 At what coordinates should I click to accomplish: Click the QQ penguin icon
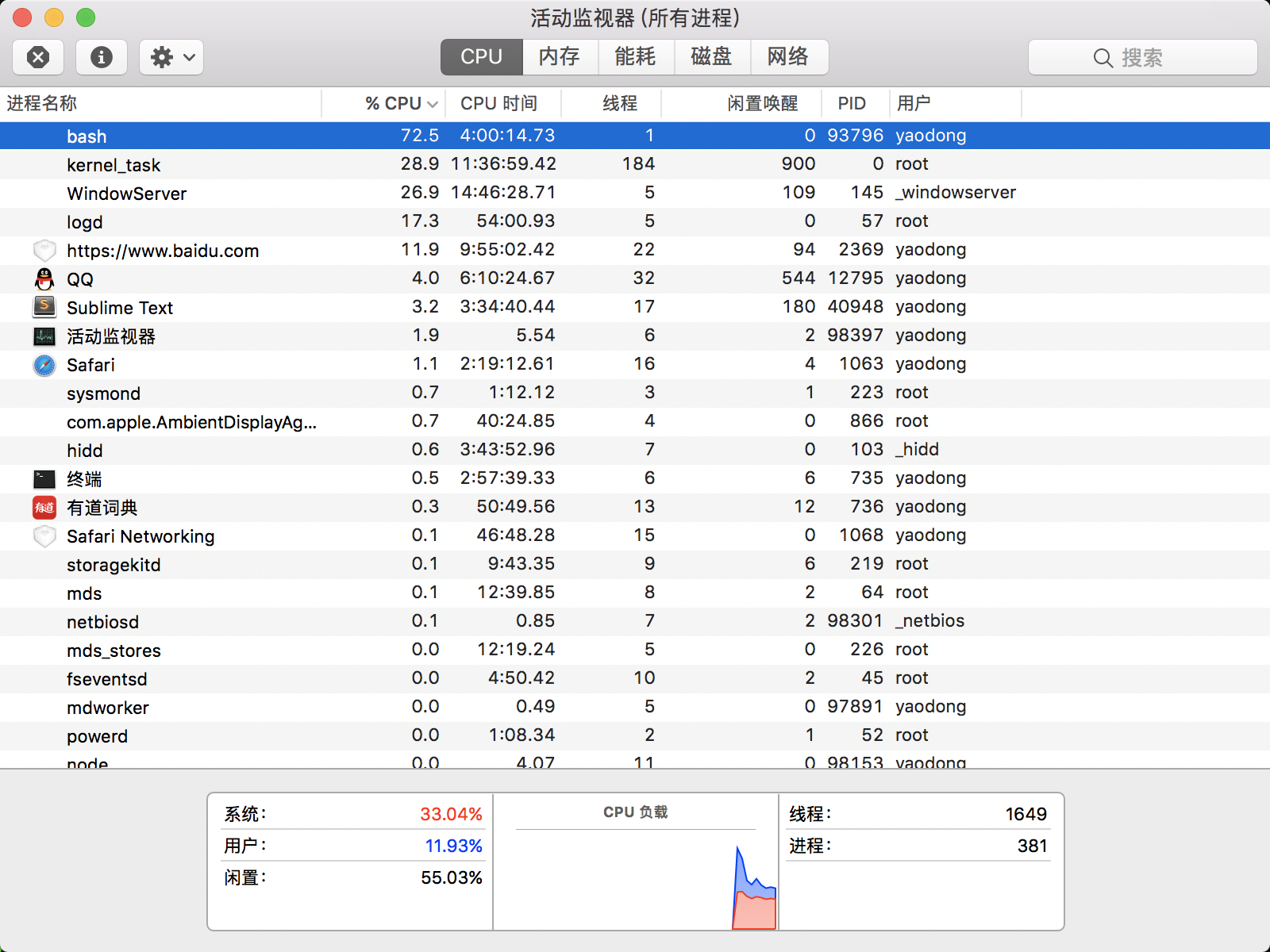click(44, 279)
